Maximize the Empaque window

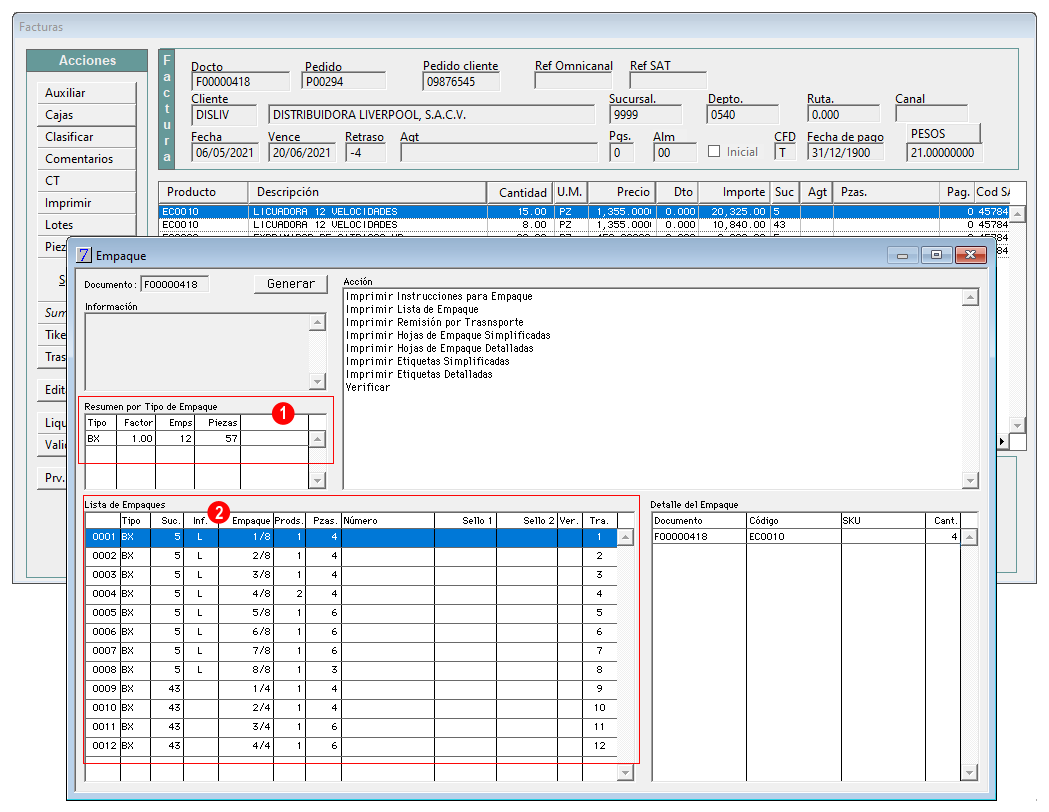936,255
